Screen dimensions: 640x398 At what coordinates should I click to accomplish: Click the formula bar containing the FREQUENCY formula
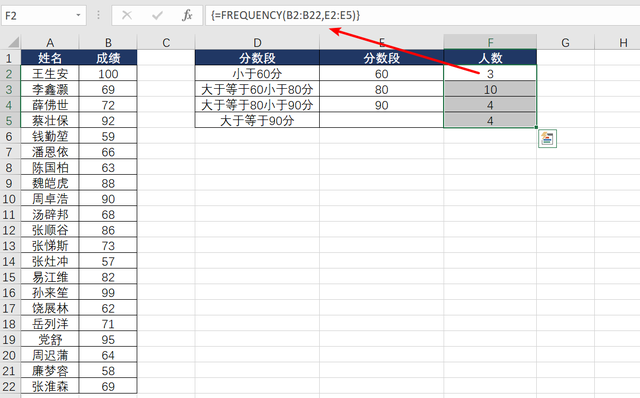pyautogui.click(x=422, y=16)
